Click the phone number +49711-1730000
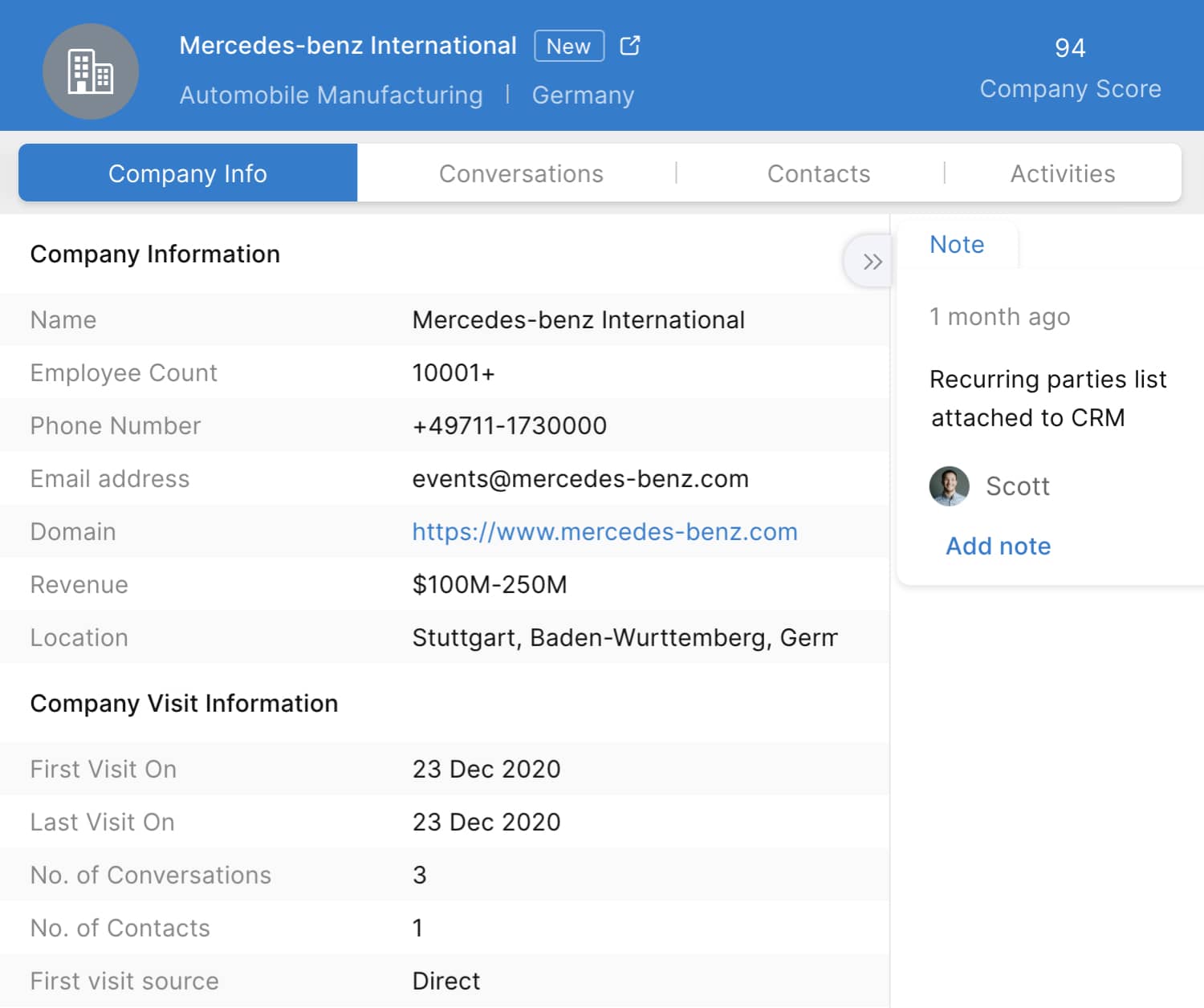Image resolution: width=1204 pixels, height=1008 pixels. 509,426
